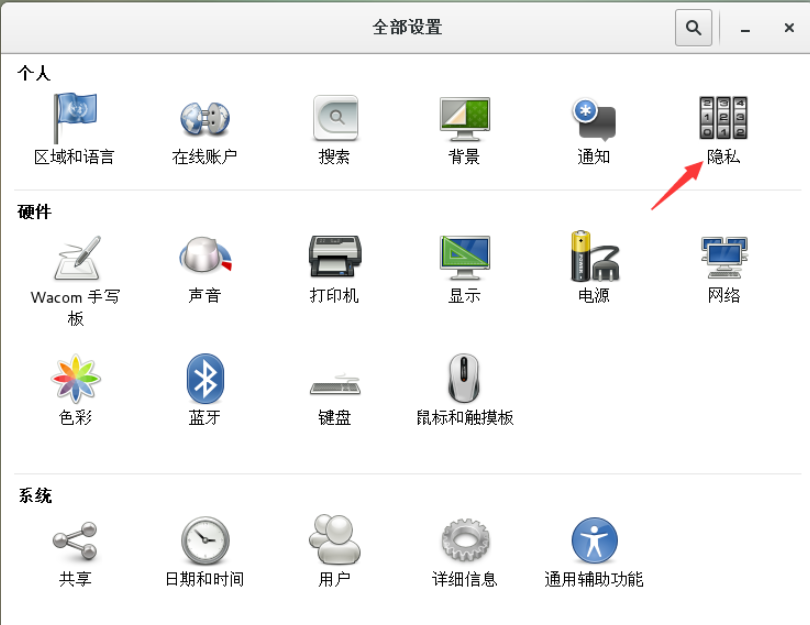
Task: Open the 键盘 keyboard settings icon
Action: [335, 385]
